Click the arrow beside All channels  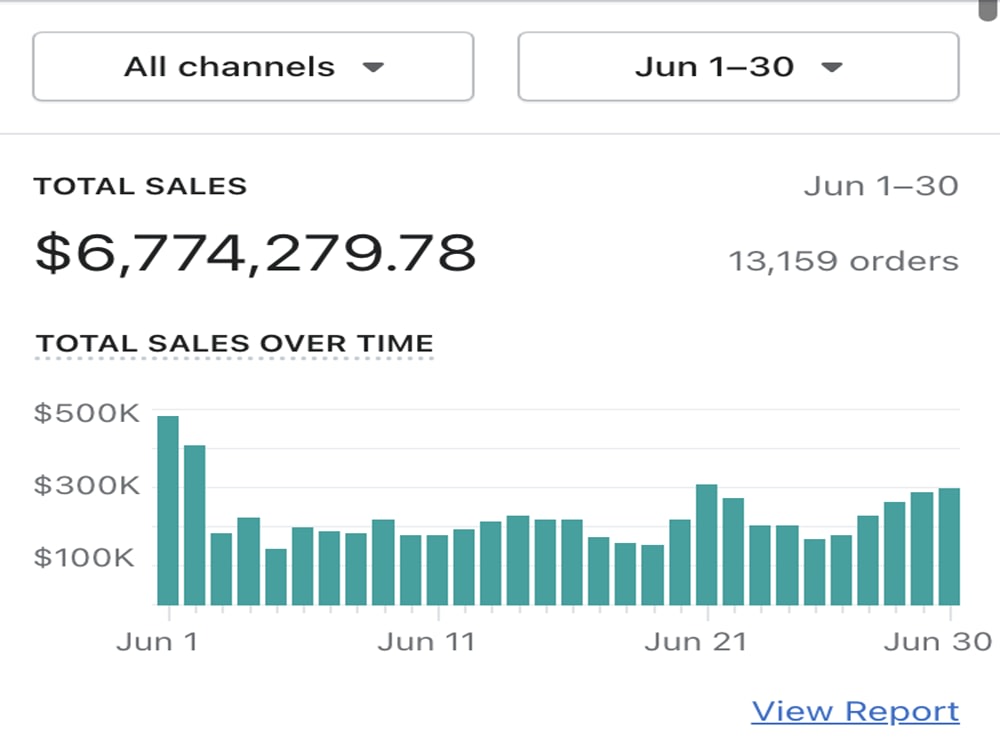coord(373,67)
